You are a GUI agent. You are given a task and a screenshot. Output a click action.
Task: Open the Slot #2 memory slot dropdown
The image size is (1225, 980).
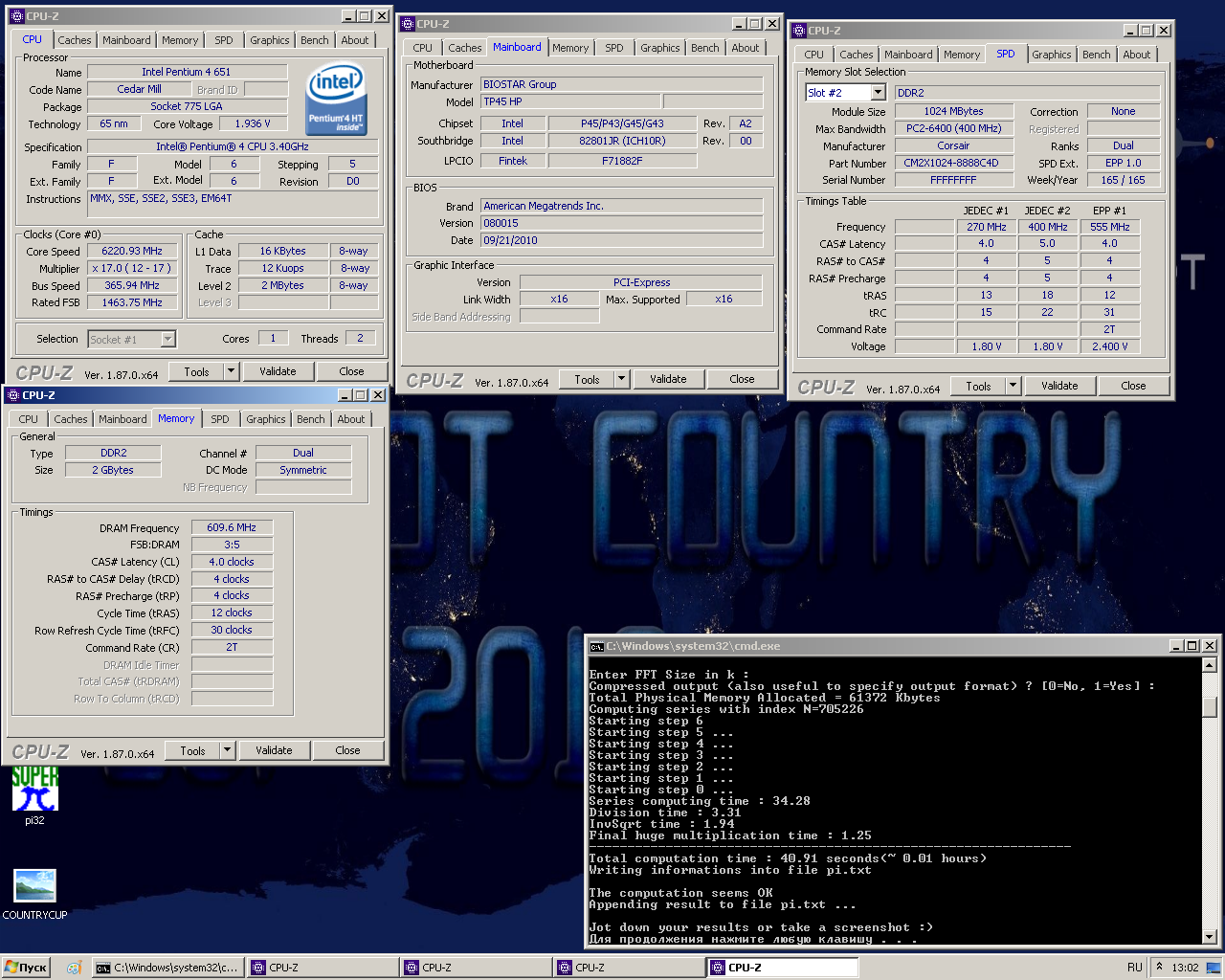click(878, 92)
